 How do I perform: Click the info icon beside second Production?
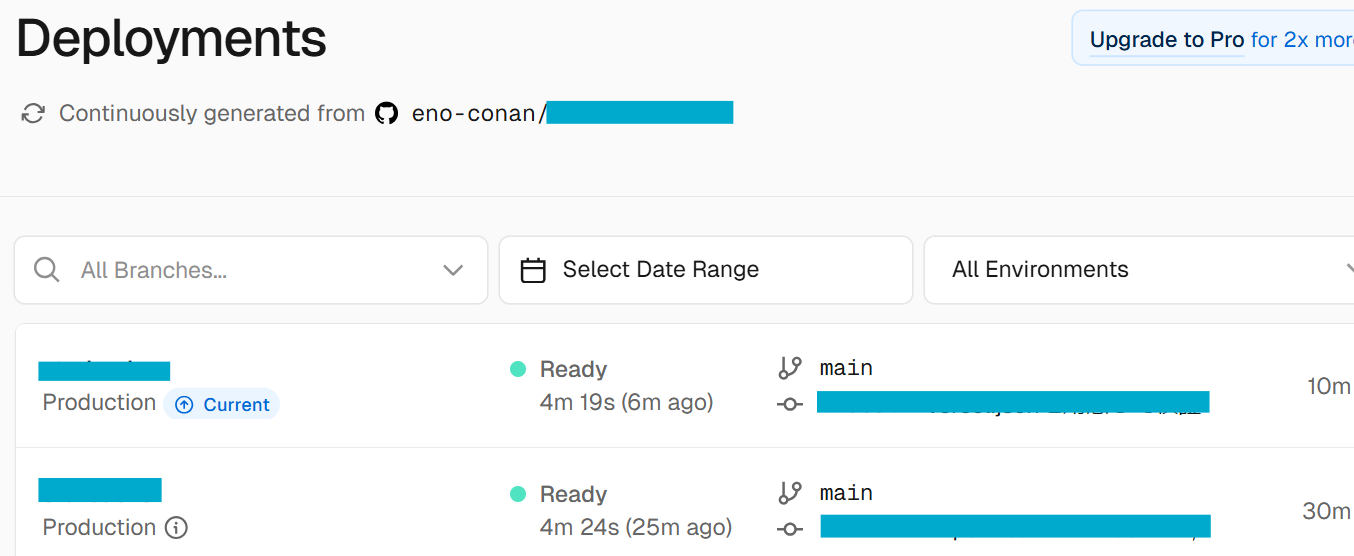click(176, 527)
